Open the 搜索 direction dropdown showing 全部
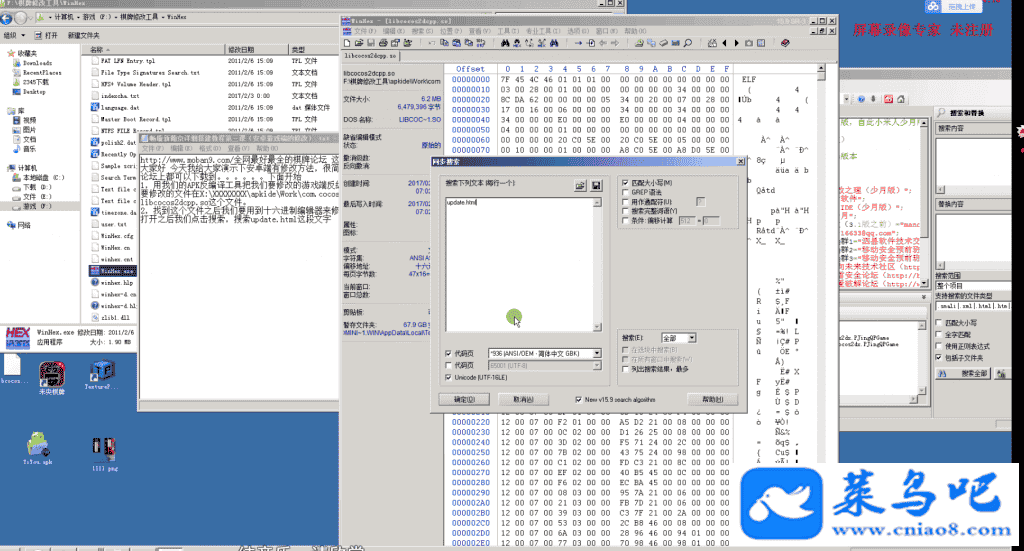1024x551 pixels. click(x=691, y=338)
